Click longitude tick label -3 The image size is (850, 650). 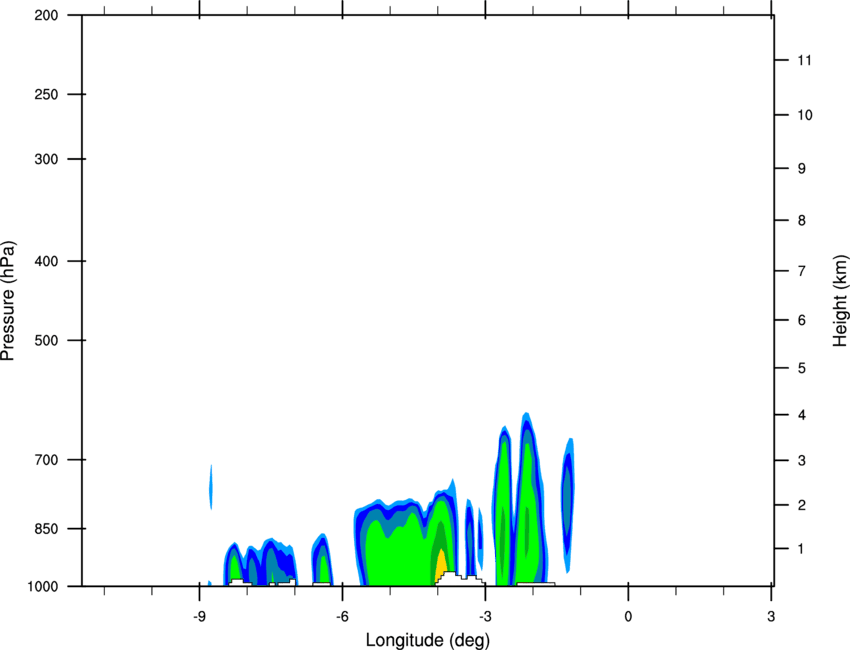tap(485, 617)
